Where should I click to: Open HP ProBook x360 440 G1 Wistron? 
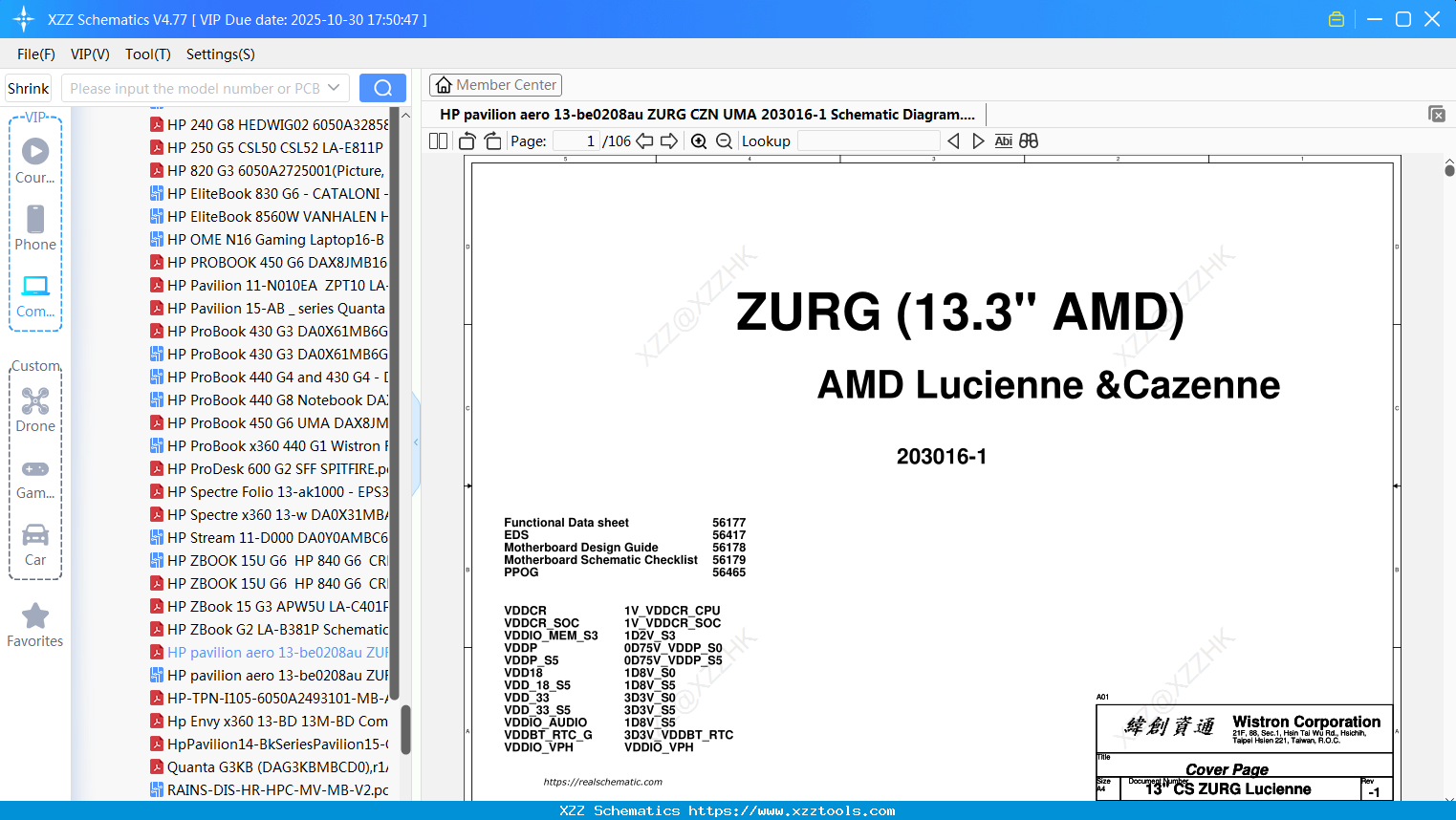click(270, 445)
